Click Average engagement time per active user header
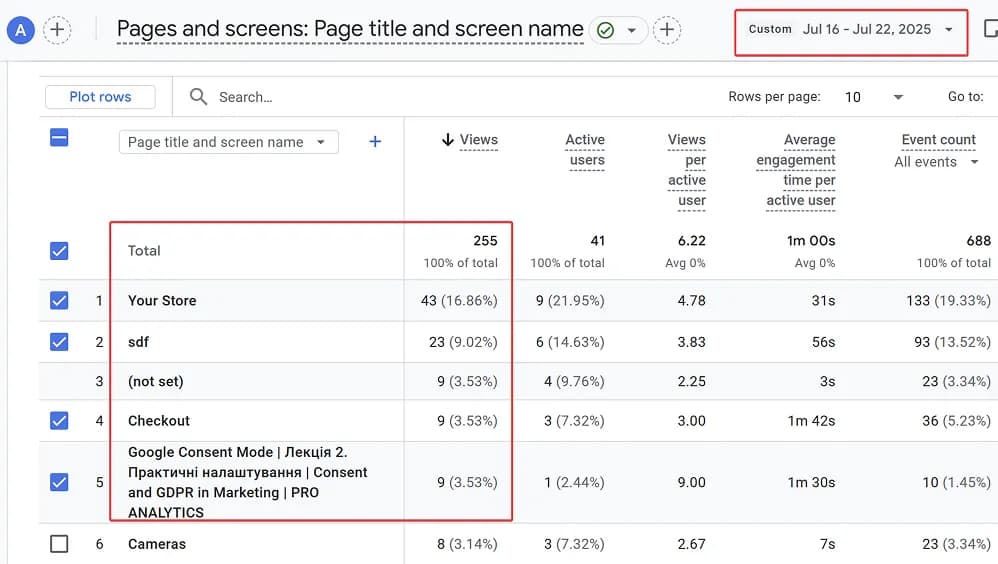Image resolution: width=998 pixels, height=564 pixels. pyautogui.click(x=796, y=169)
